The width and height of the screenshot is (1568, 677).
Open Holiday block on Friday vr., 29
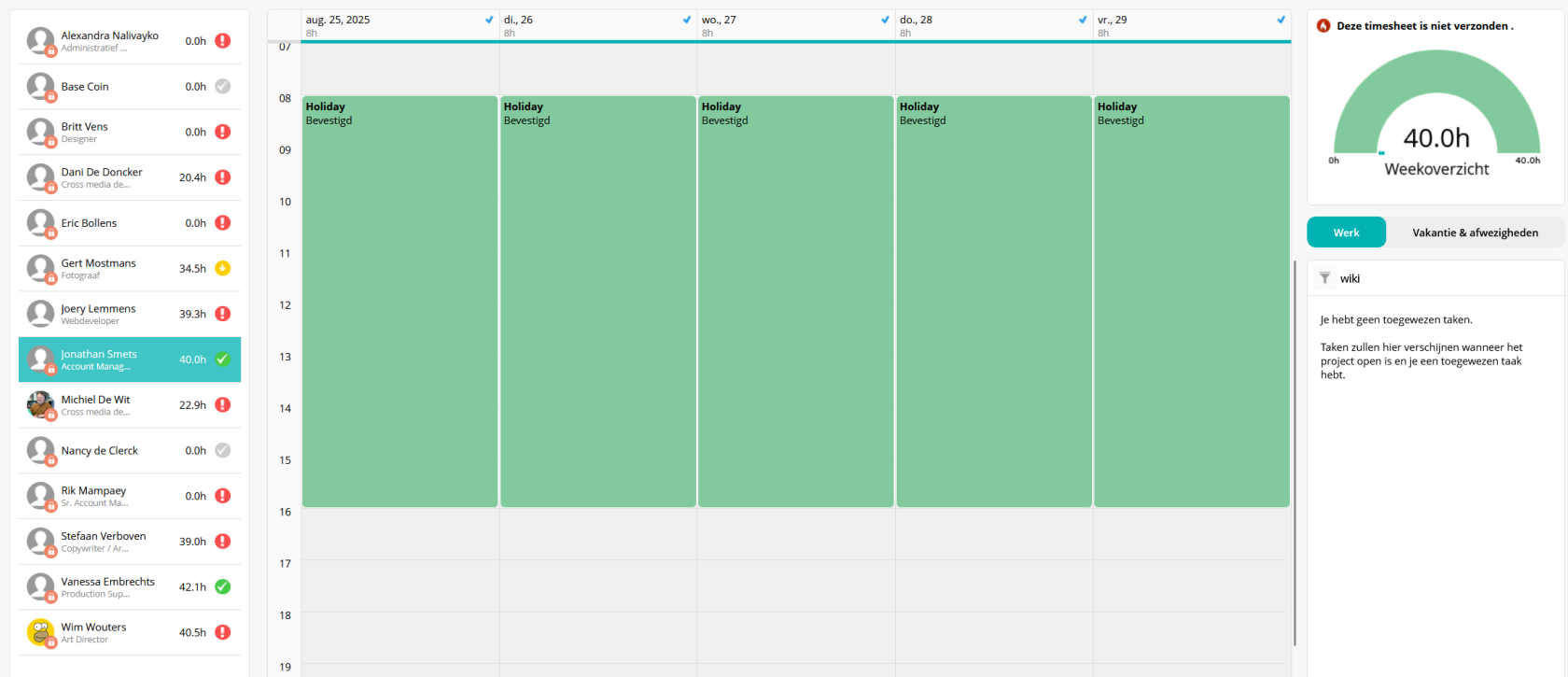[1191, 302]
